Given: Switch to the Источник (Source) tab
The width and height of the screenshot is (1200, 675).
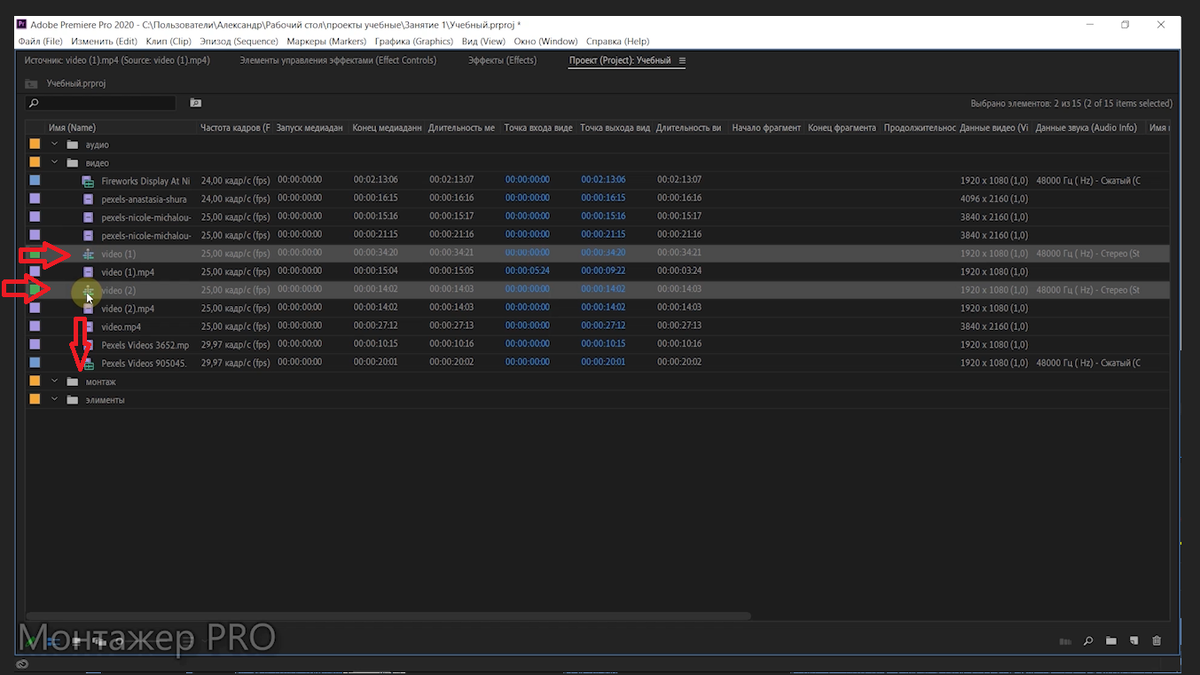Looking at the screenshot, I should click(117, 61).
